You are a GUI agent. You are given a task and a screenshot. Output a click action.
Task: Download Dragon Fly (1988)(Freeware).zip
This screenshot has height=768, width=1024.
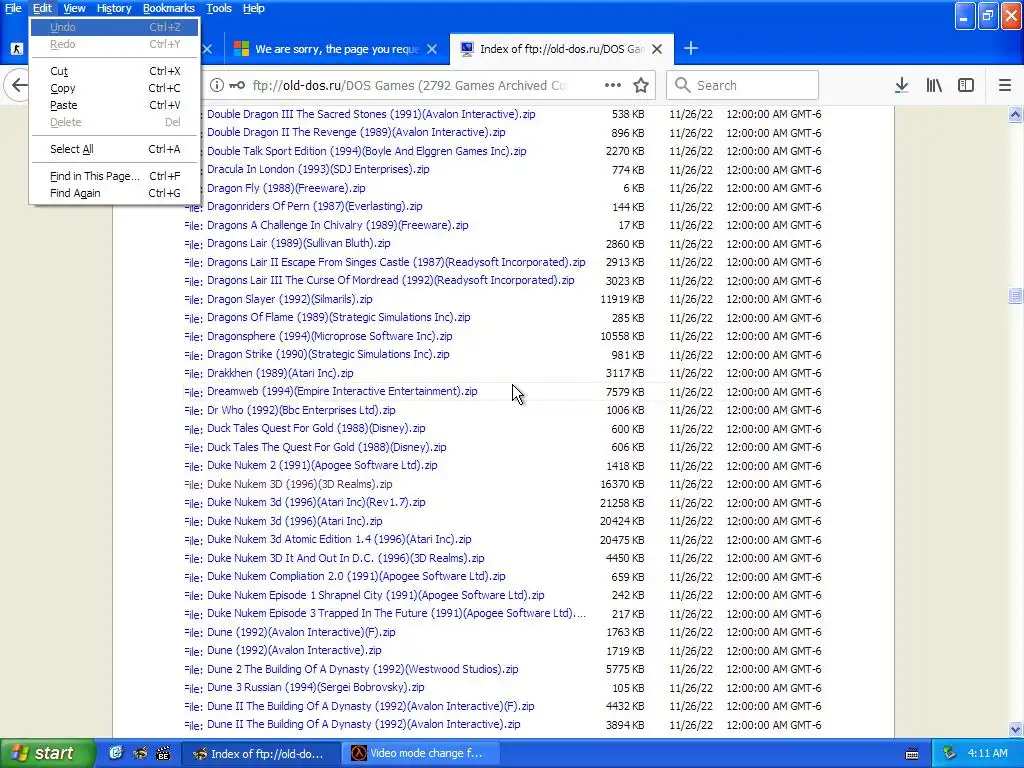click(x=286, y=188)
